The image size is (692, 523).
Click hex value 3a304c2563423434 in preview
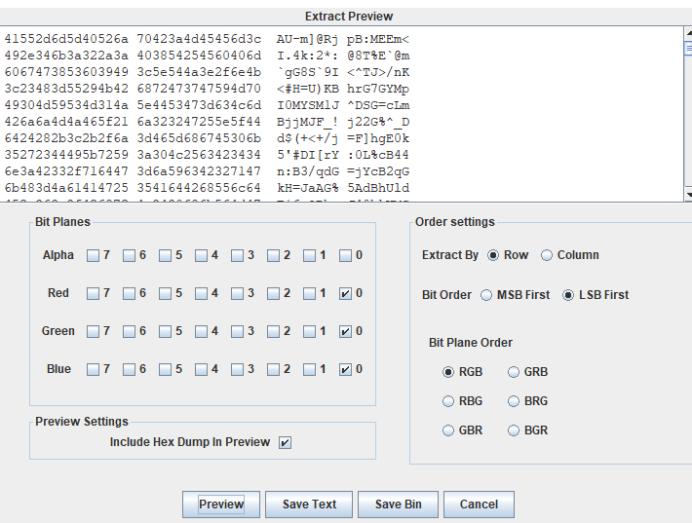(x=199, y=155)
